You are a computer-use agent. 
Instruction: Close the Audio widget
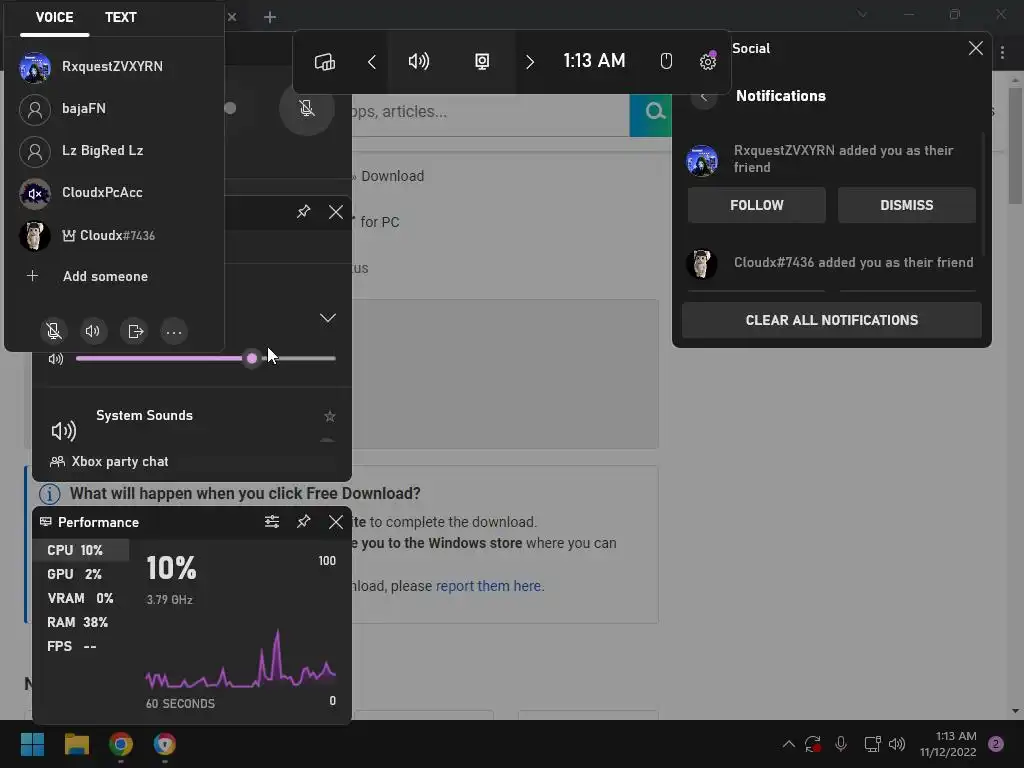pyautogui.click(x=336, y=212)
